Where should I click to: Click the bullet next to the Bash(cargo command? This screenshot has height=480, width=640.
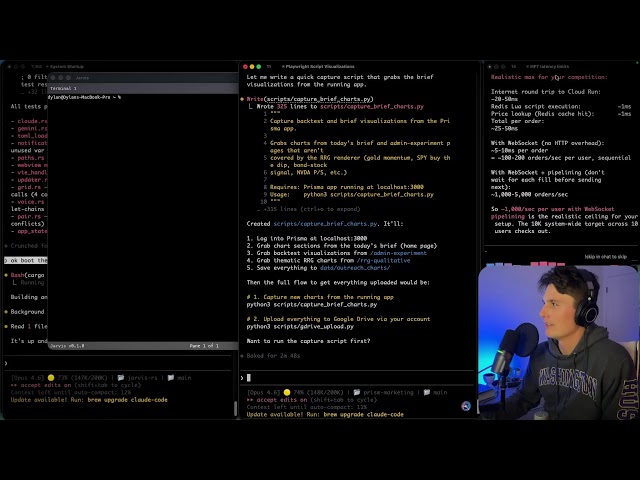pos(6,275)
